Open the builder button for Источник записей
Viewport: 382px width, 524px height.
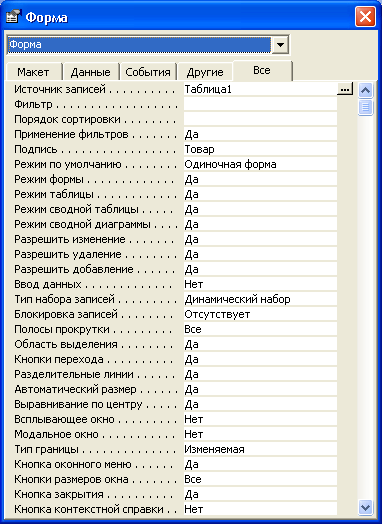345,89
